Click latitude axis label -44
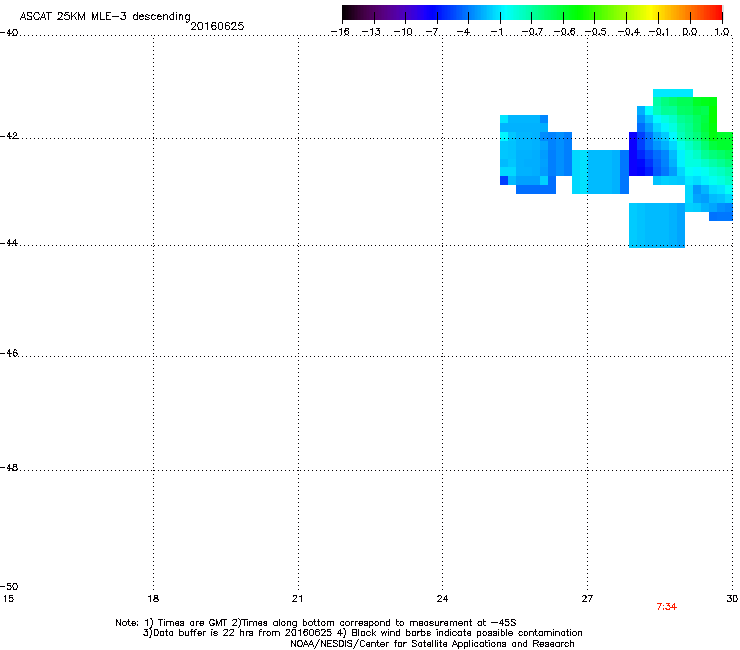 pyautogui.click(x=9, y=243)
